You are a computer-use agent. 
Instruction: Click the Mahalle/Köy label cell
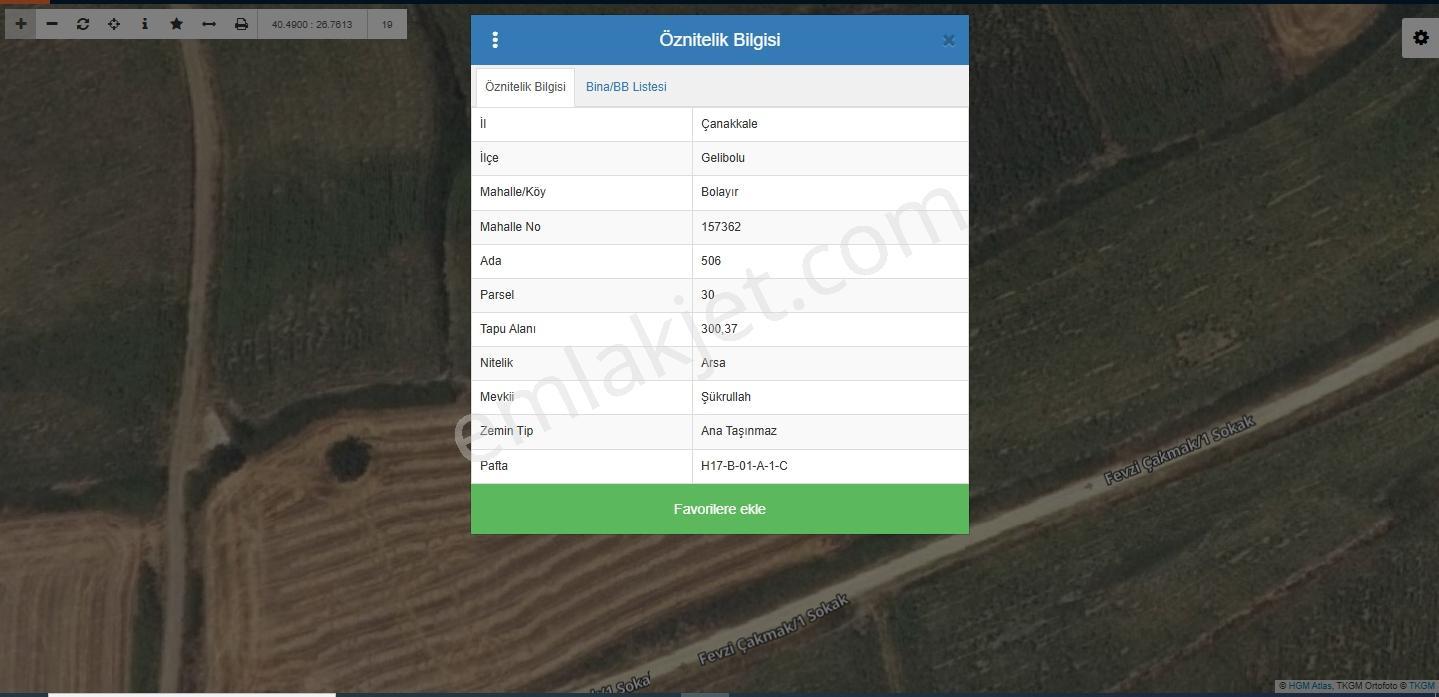581,192
